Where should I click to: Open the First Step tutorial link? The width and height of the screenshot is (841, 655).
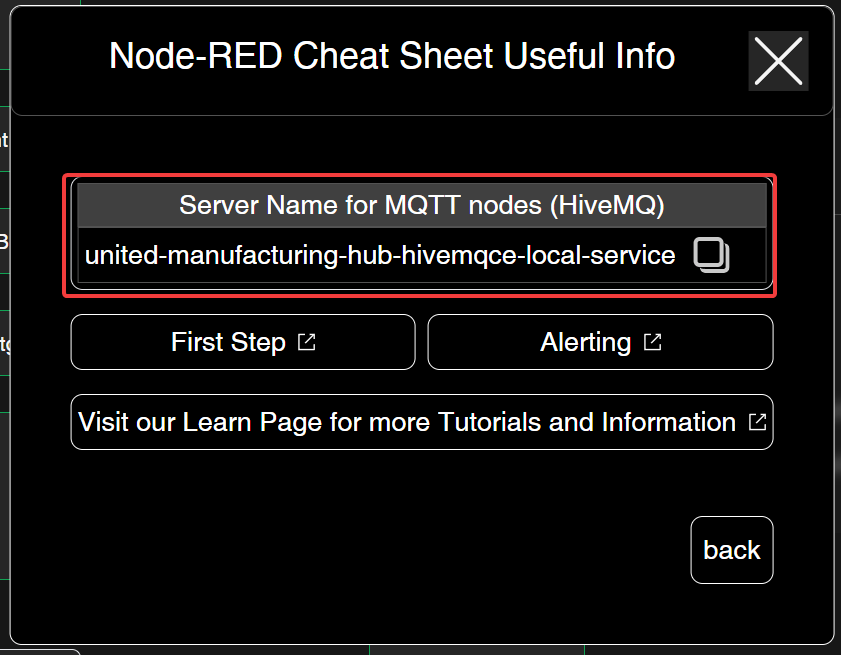point(243,342)
